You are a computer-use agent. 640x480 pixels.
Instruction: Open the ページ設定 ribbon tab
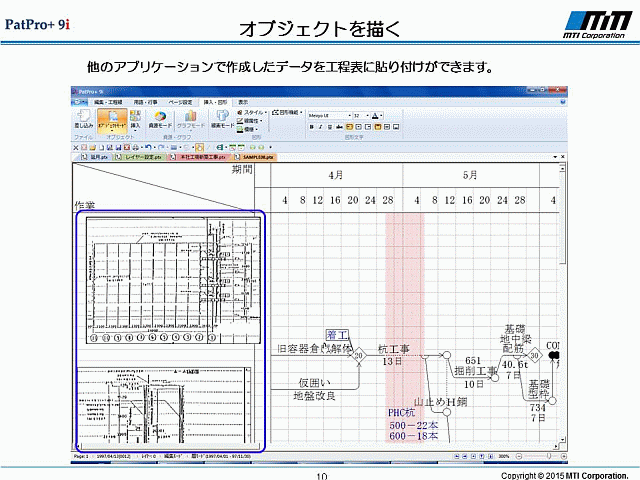pyautogui.click(x=180, y=102)
